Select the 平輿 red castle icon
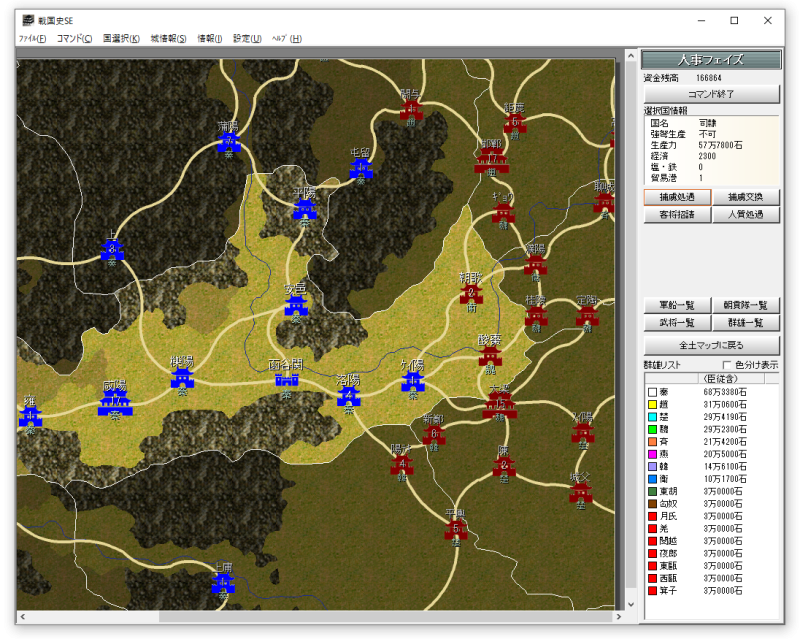 tap(456, 529)
